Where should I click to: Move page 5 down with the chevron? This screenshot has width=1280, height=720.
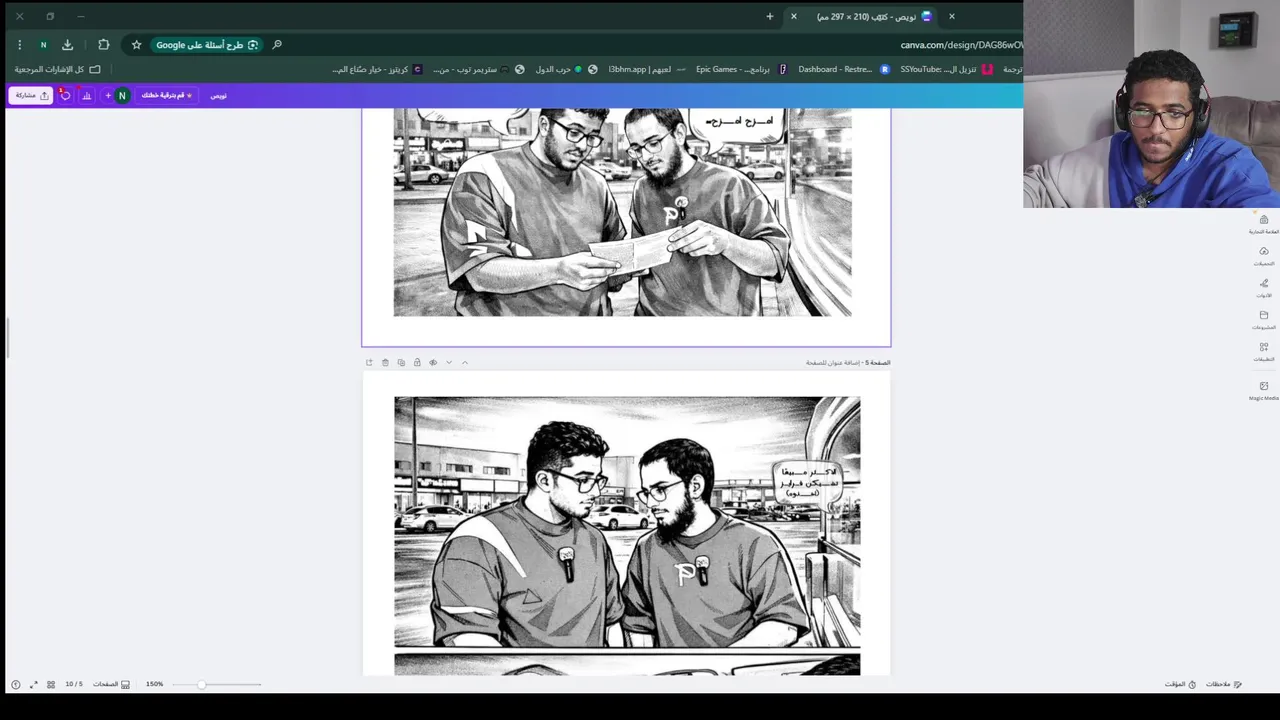[449, 362]
